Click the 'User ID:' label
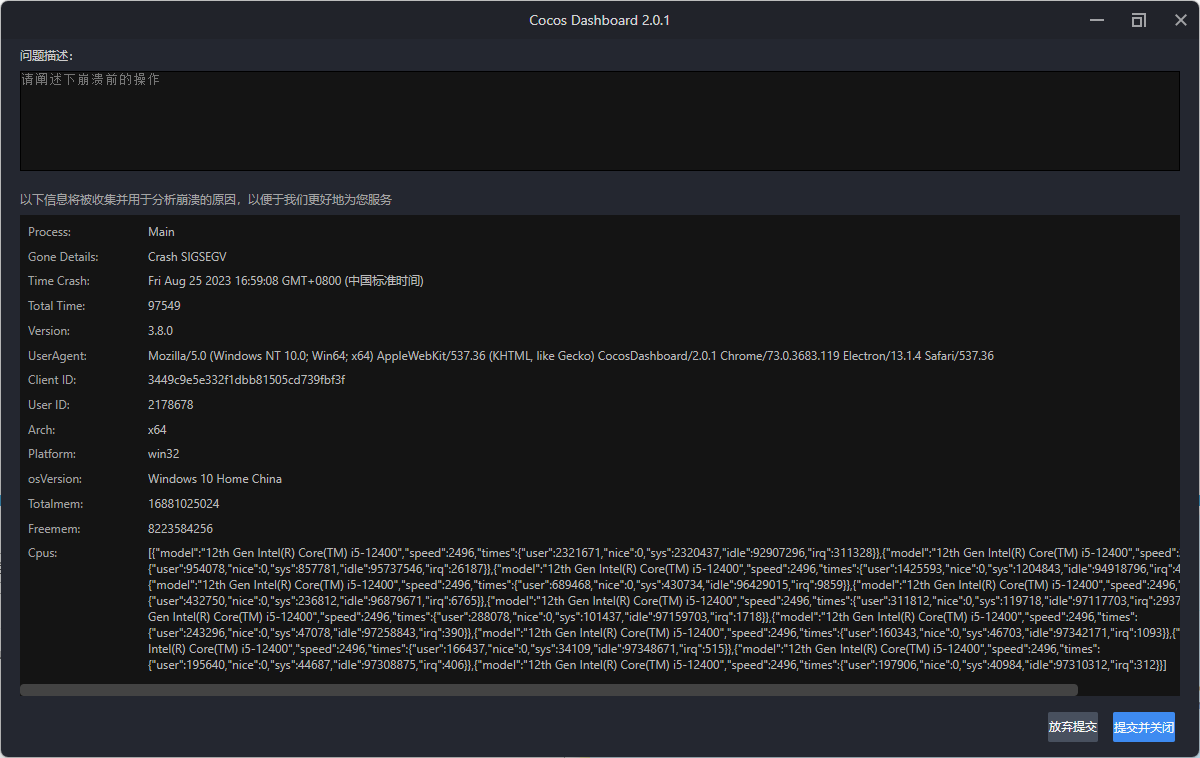Image resolution: width=1200 pixels, height=758 pixels. 48,405
